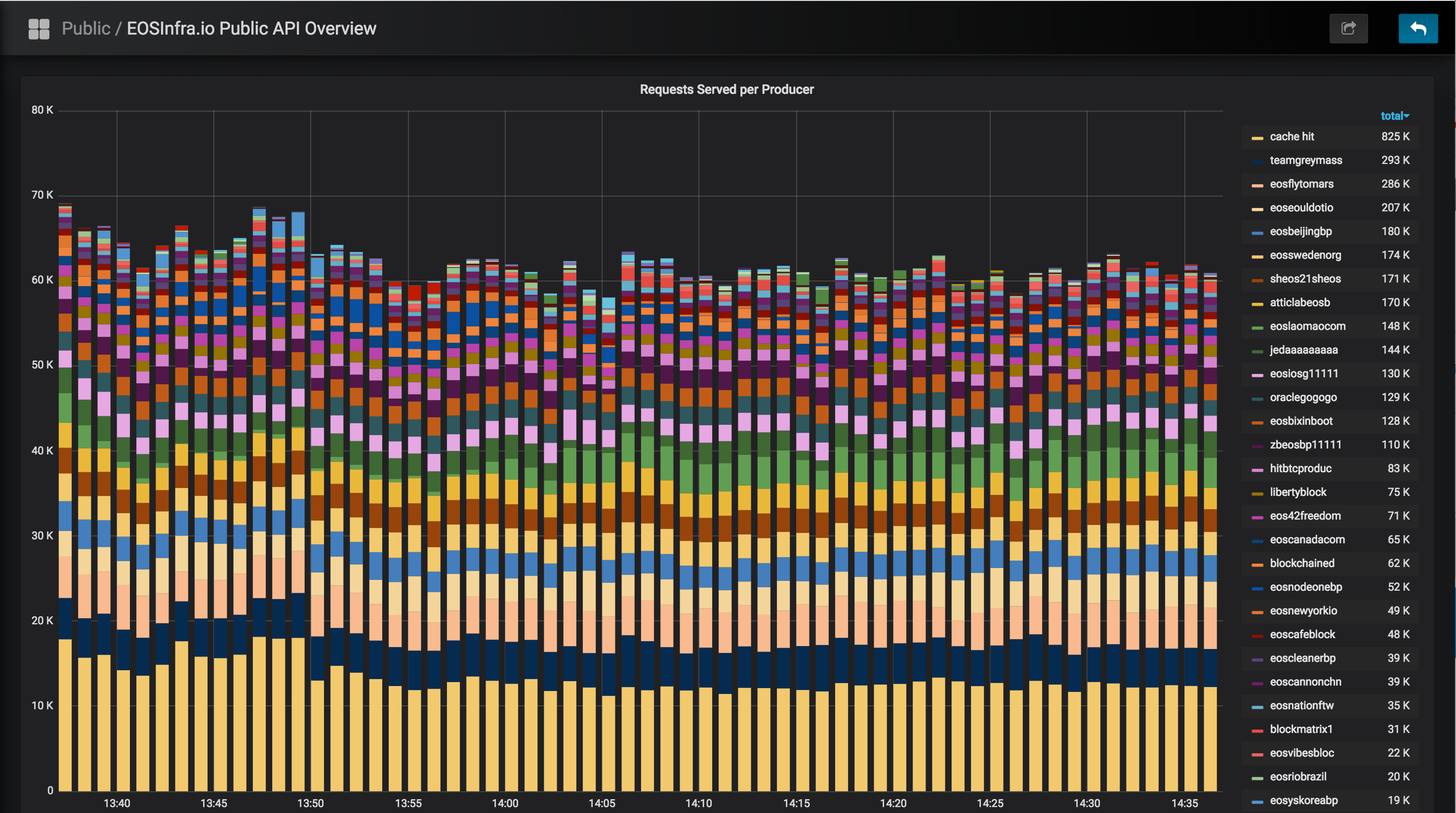Click eosbeijingbp legend color swatch
The width and height of the screenshot is (1456, 813).
click(x=1257, y=233)
